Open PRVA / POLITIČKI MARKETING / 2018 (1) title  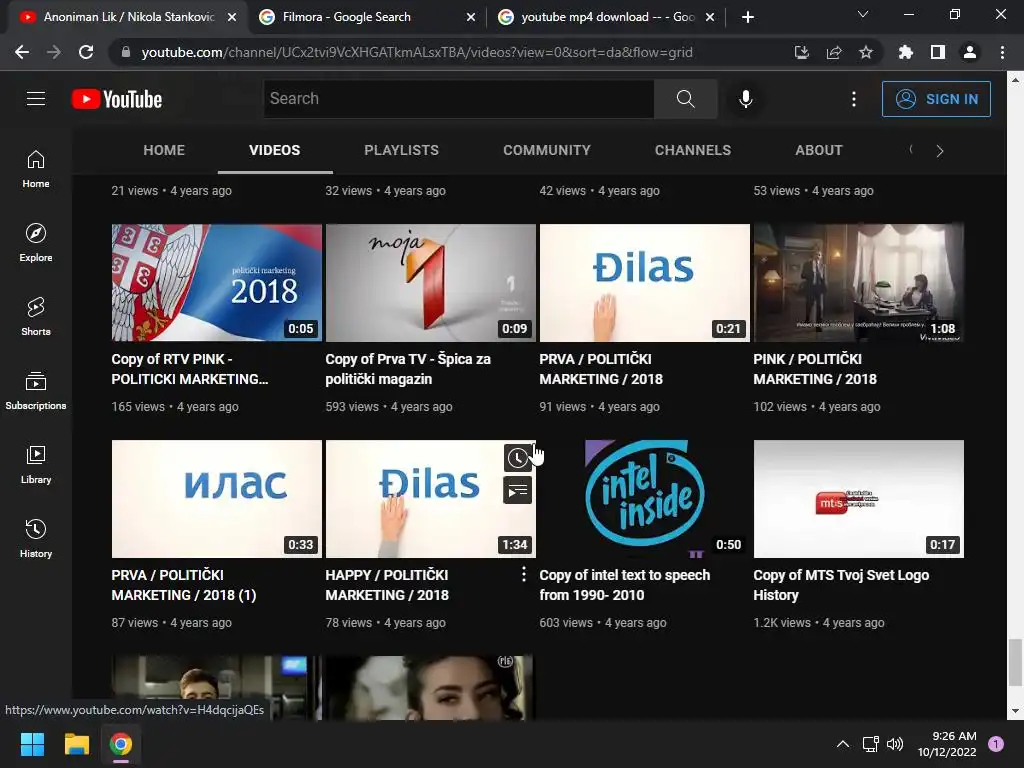184,585
